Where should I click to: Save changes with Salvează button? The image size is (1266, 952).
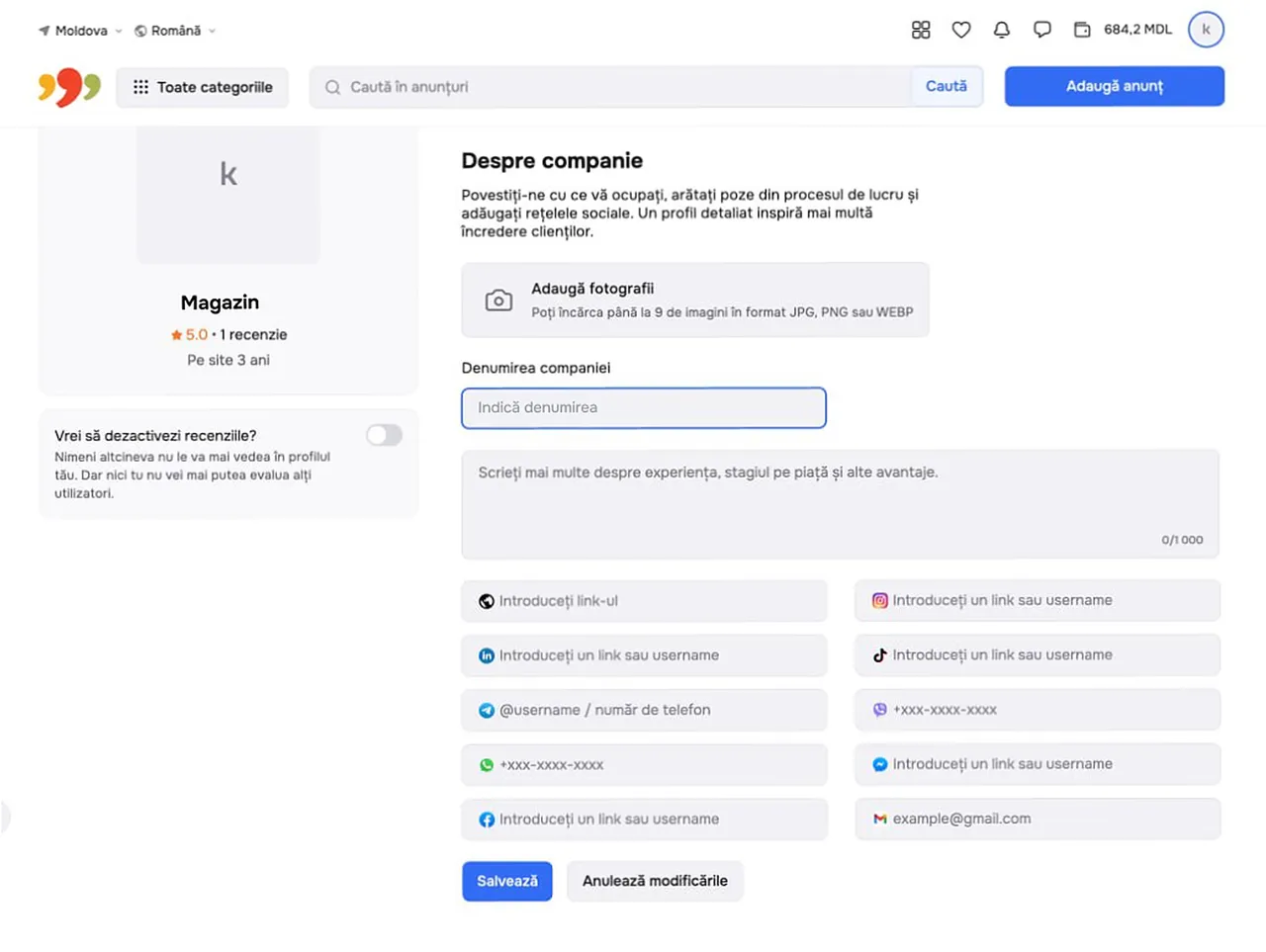[507, 881]
